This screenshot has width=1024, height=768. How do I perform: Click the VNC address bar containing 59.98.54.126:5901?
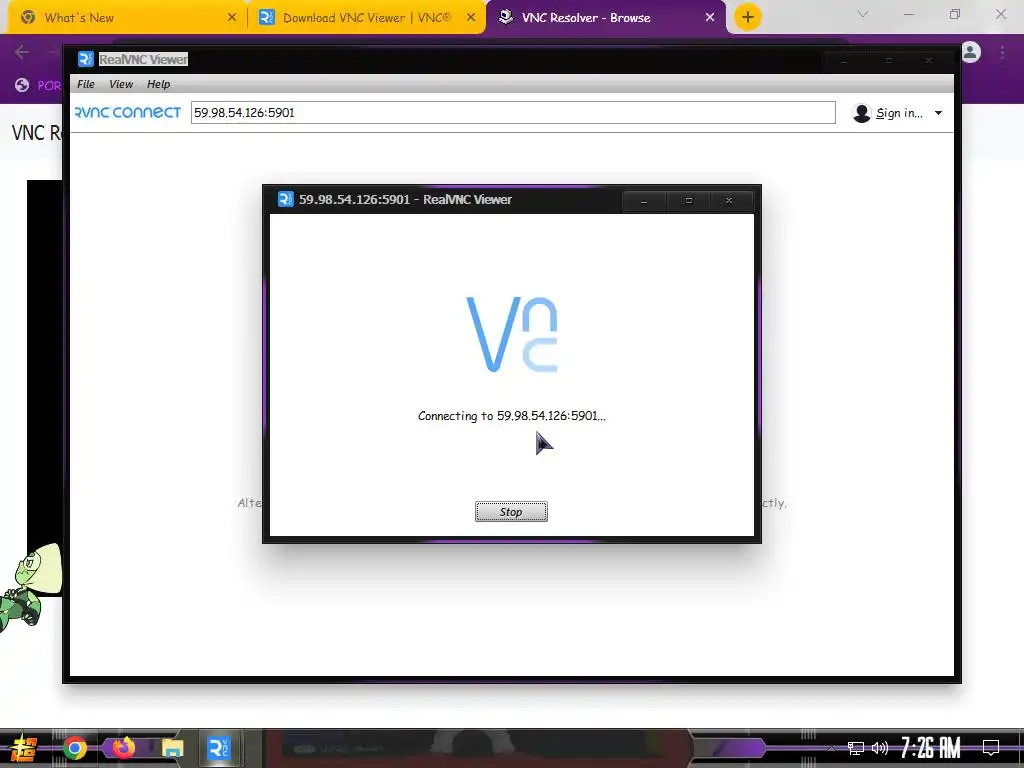click(513, 112)
